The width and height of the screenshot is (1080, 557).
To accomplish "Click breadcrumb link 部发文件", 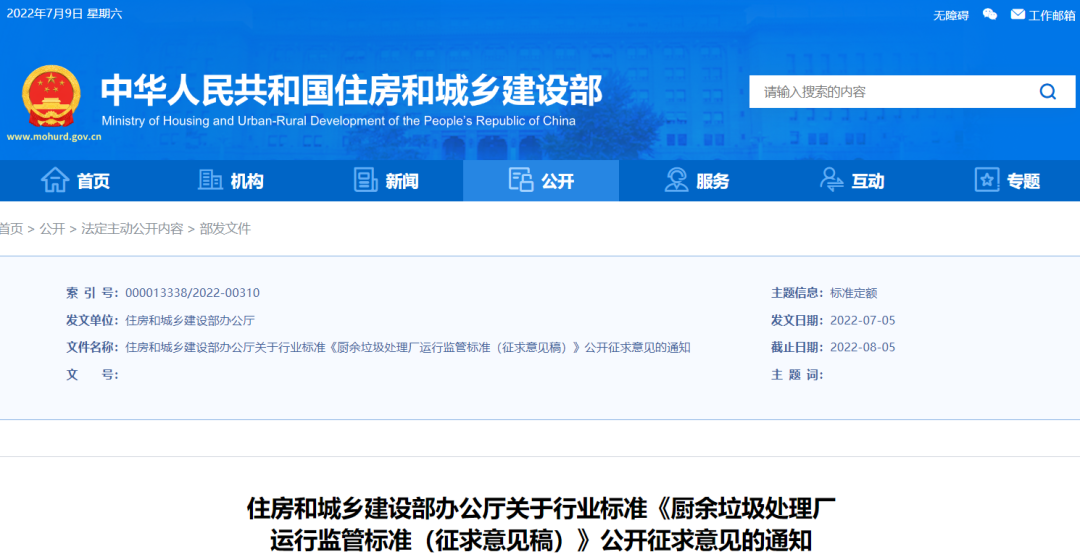I will (225, 229).
